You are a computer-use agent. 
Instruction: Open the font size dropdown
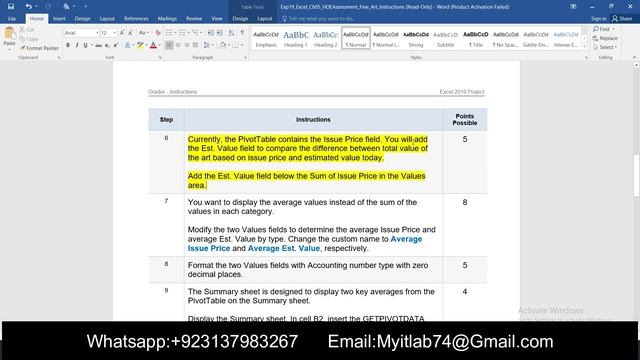click(x=115, y=33)
